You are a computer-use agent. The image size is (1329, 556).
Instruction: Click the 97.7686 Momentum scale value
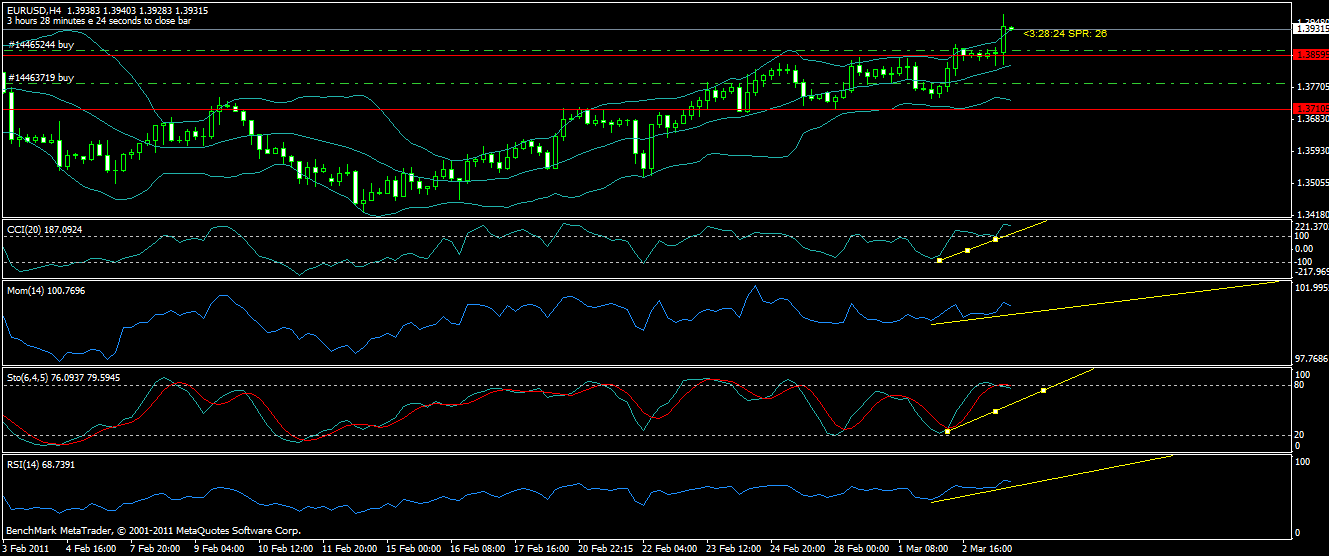(x=1312, y=358)
